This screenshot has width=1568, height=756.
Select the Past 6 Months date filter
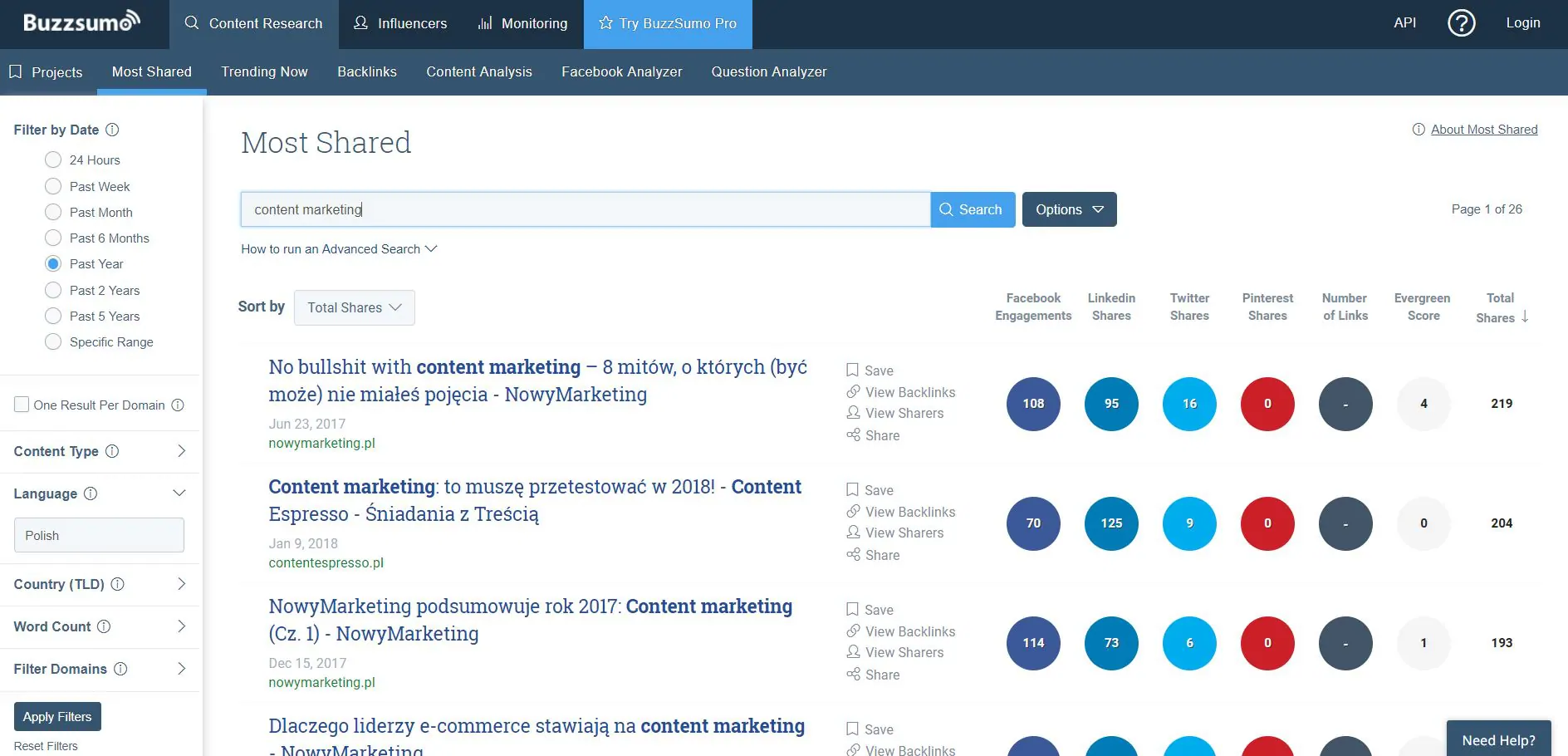(x=53, y=238)
